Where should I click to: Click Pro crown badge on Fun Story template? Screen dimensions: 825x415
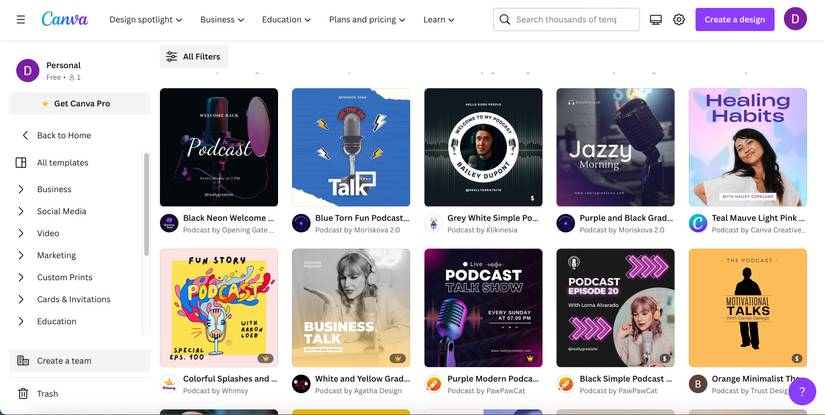click(x=266, y=358)
